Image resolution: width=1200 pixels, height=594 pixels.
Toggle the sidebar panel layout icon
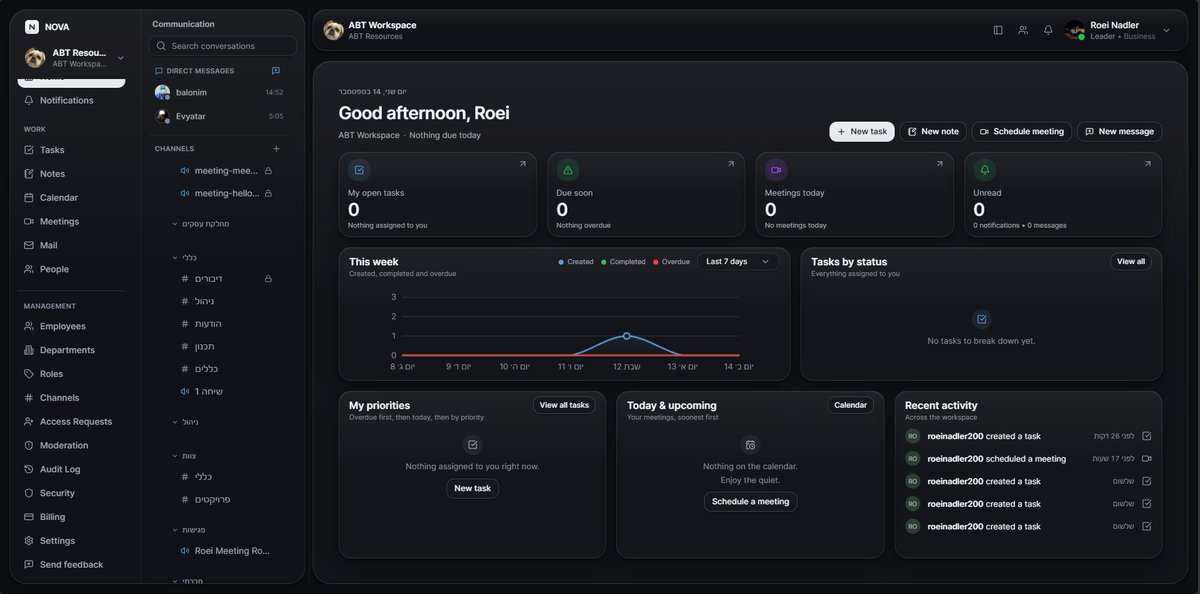point(998,30)
